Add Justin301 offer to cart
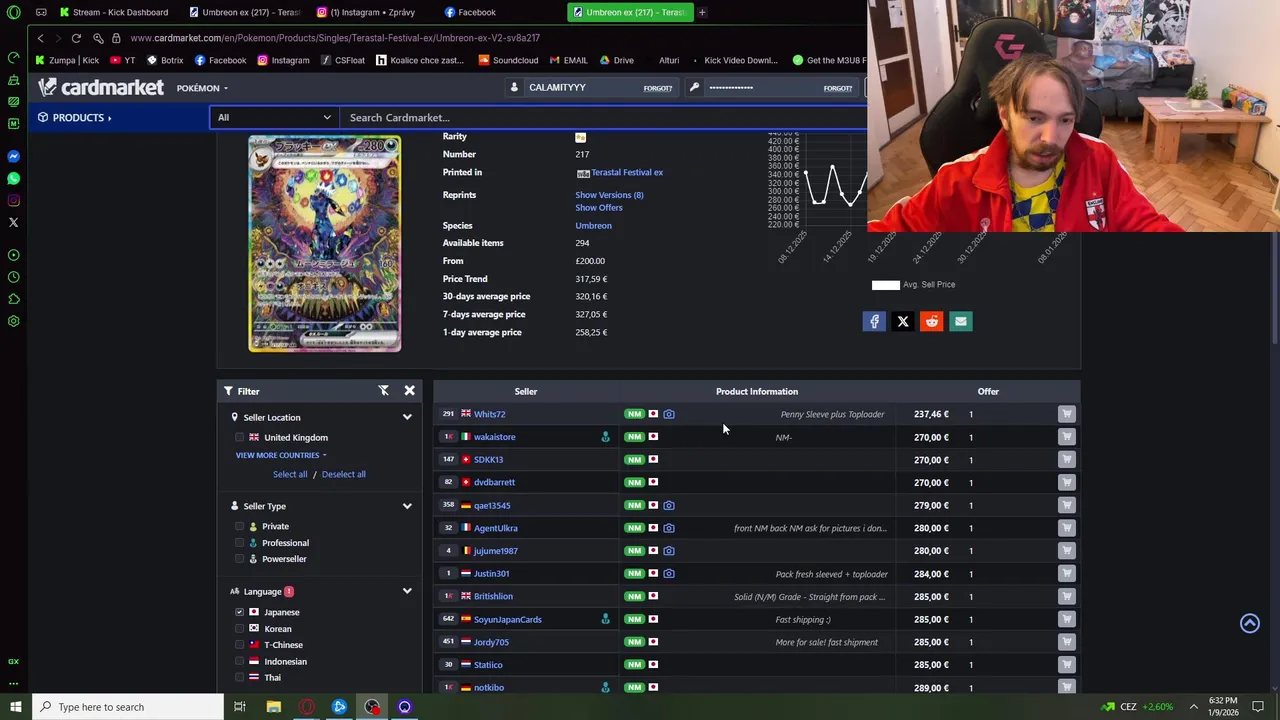 click(x=1066, y=573)
